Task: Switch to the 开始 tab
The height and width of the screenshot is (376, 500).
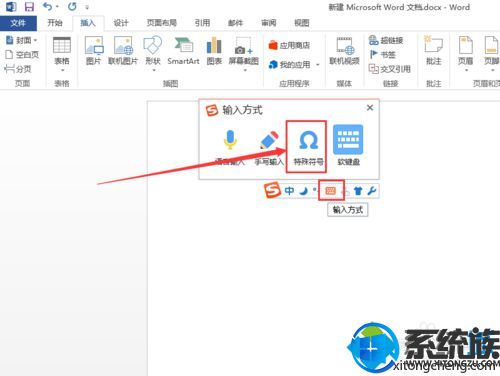Action: click(55, 23)
